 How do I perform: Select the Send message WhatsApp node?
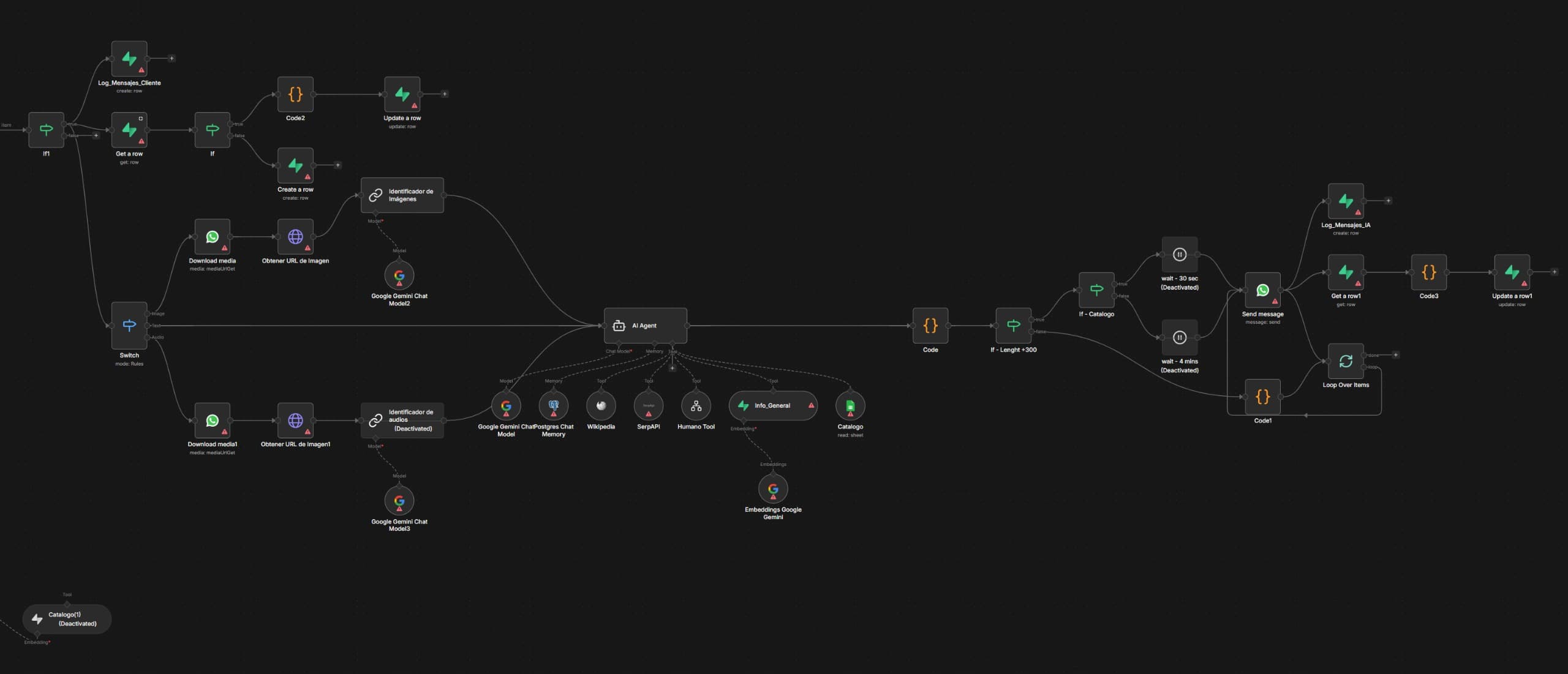coord(1262,290)
